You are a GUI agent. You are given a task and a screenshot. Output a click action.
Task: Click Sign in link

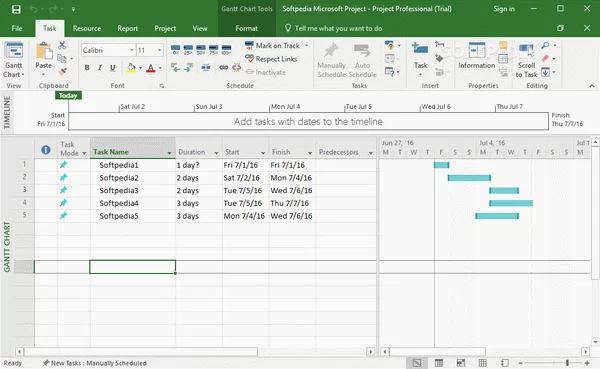[x=504, y=9]
